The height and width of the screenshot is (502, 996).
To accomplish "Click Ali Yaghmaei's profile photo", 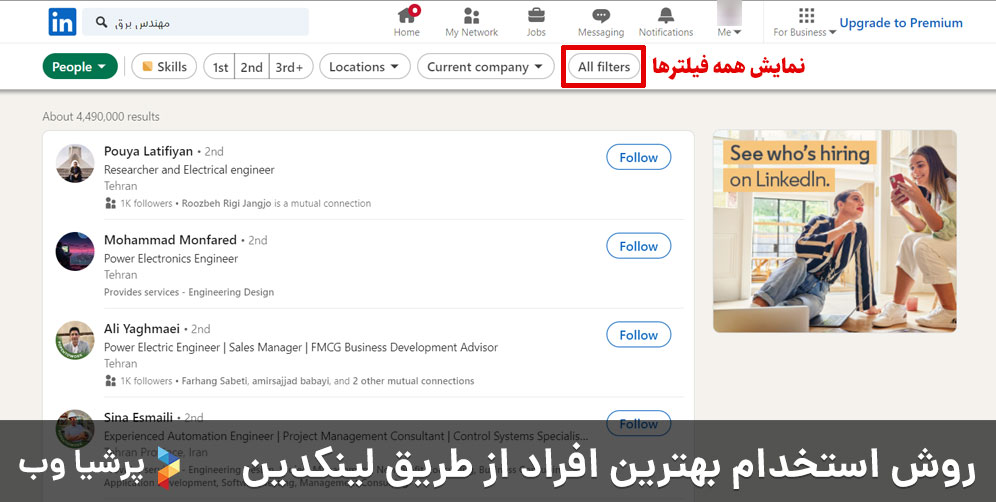I will pyautogui.click(x=75, y=341).
